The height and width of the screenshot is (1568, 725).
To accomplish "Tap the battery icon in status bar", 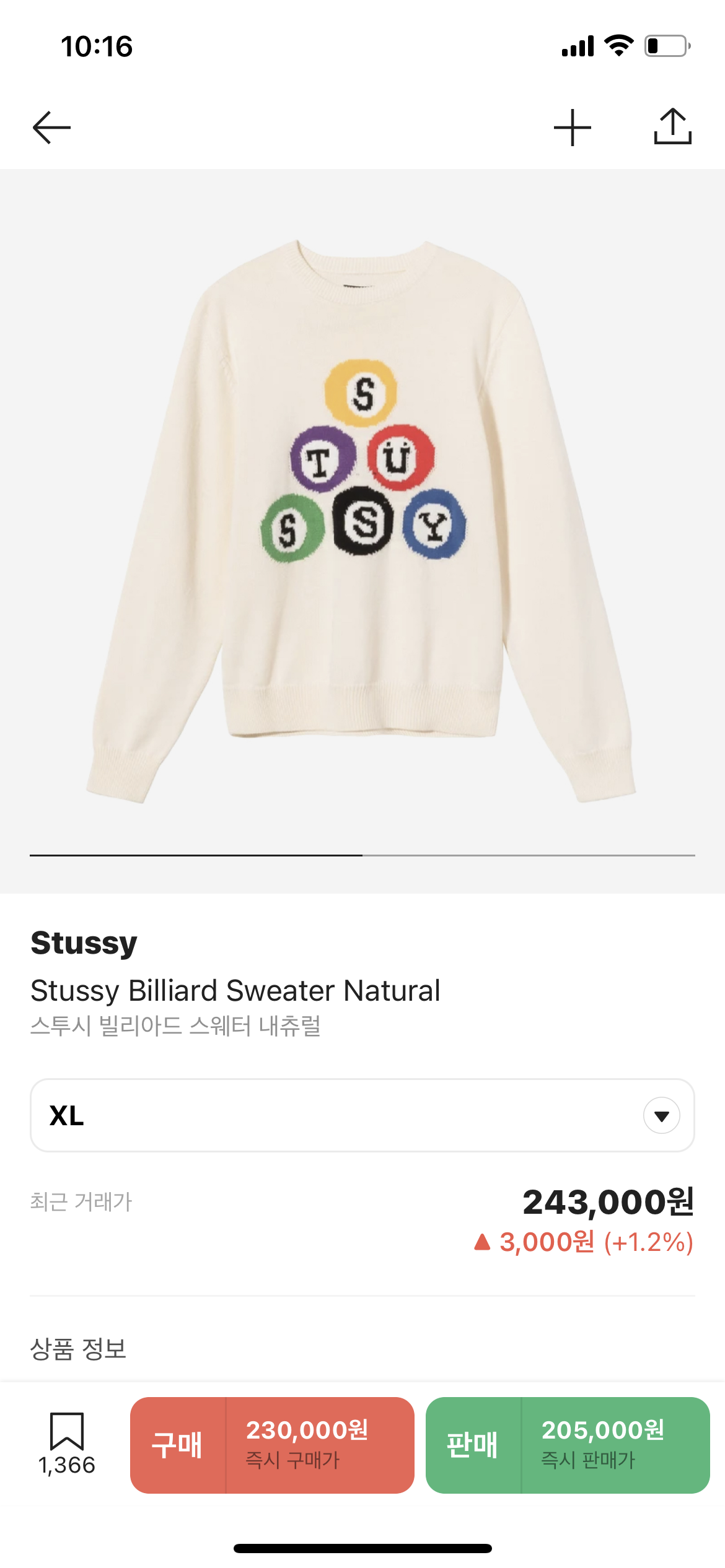I will tap(667, 46).
